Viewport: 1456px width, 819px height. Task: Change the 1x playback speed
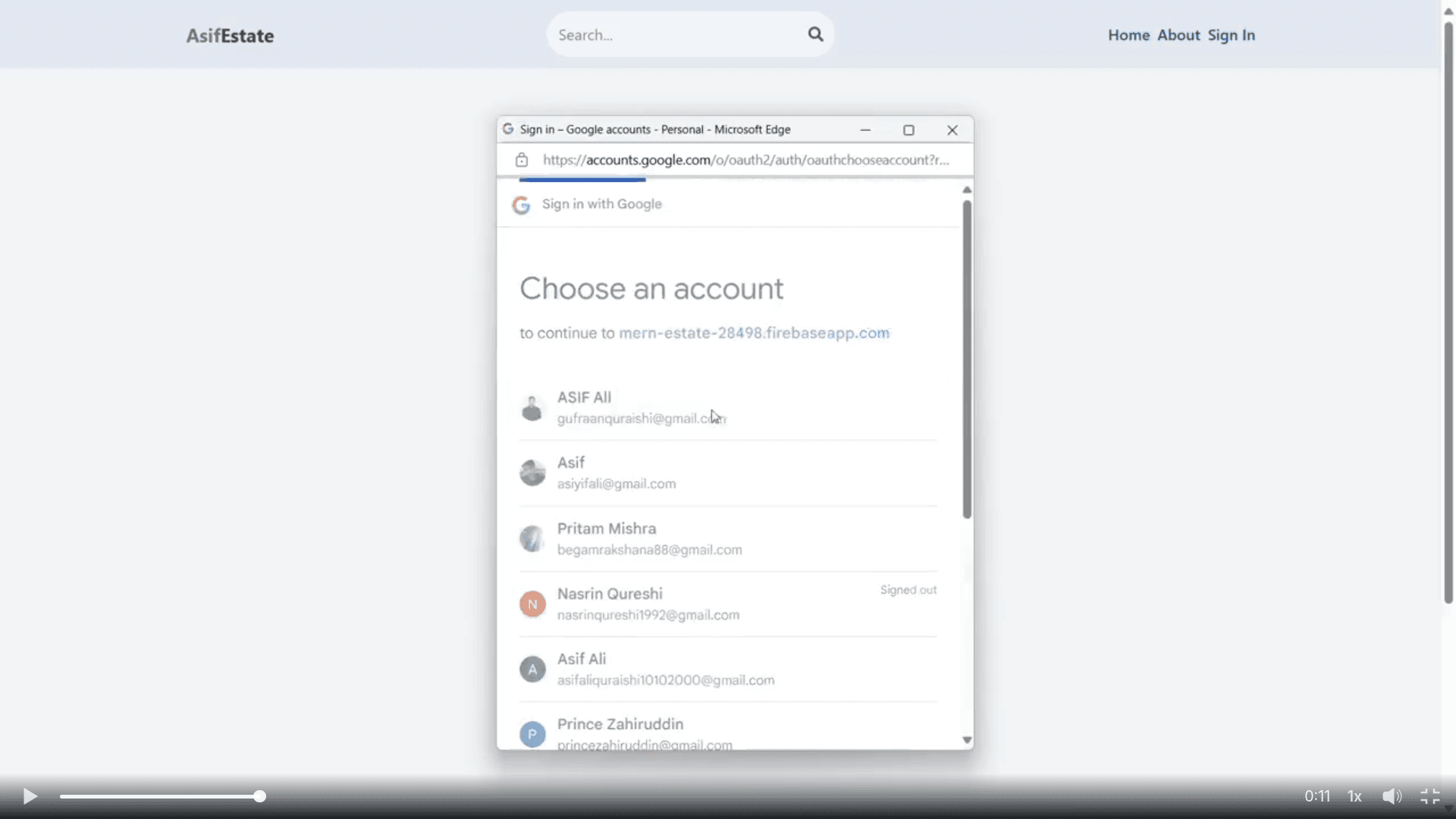1354,796
